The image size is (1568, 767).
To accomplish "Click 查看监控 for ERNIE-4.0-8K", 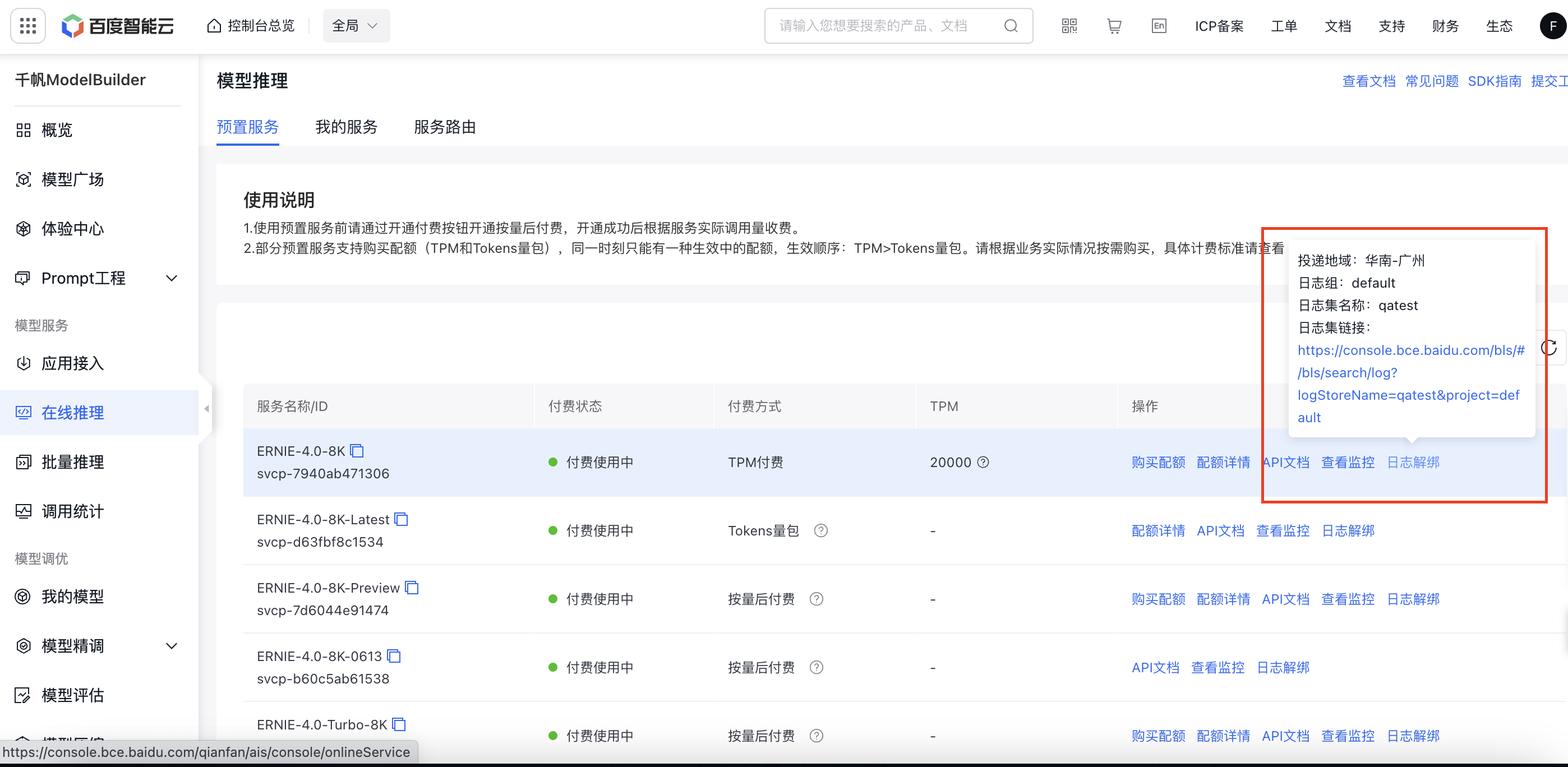I will coord(1348,463).
